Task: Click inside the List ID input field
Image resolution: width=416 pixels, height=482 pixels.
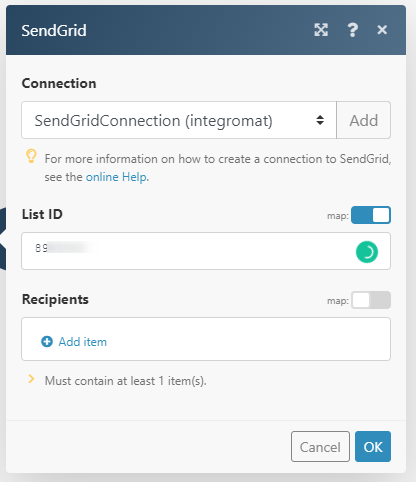Action: [187, 251]
